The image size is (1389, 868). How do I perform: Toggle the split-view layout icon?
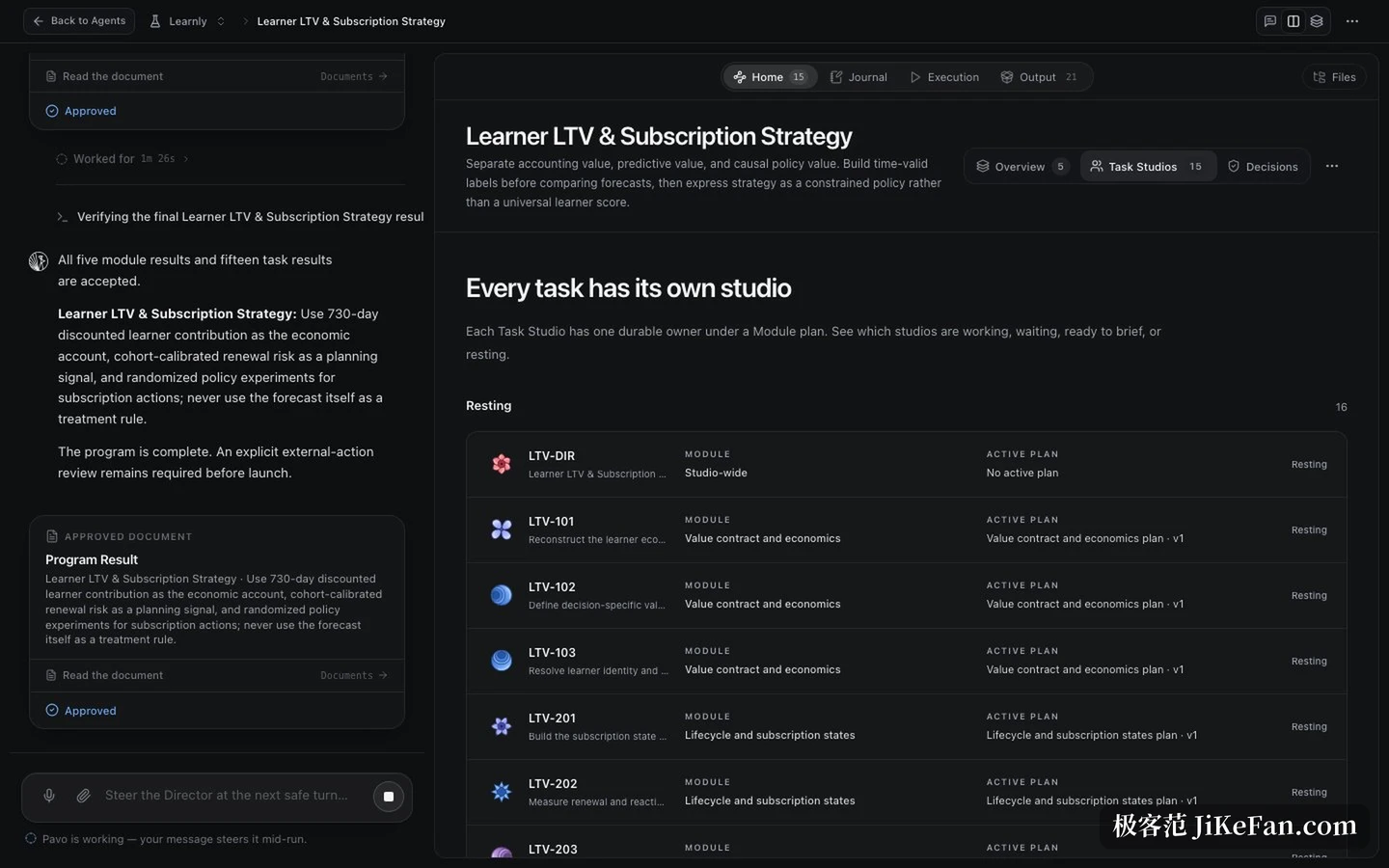[1294, 21]
